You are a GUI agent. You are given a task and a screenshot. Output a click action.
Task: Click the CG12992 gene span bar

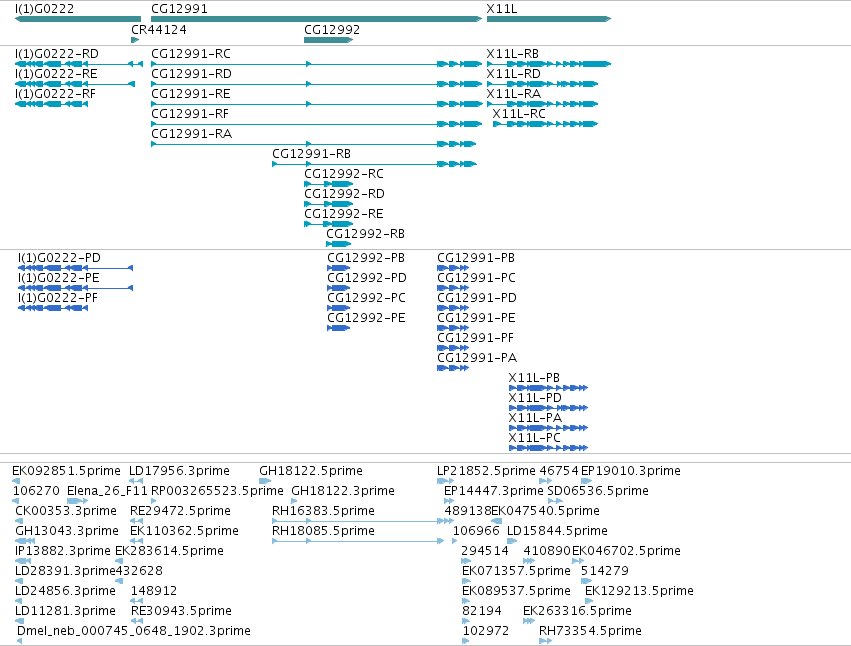[328, 40]
